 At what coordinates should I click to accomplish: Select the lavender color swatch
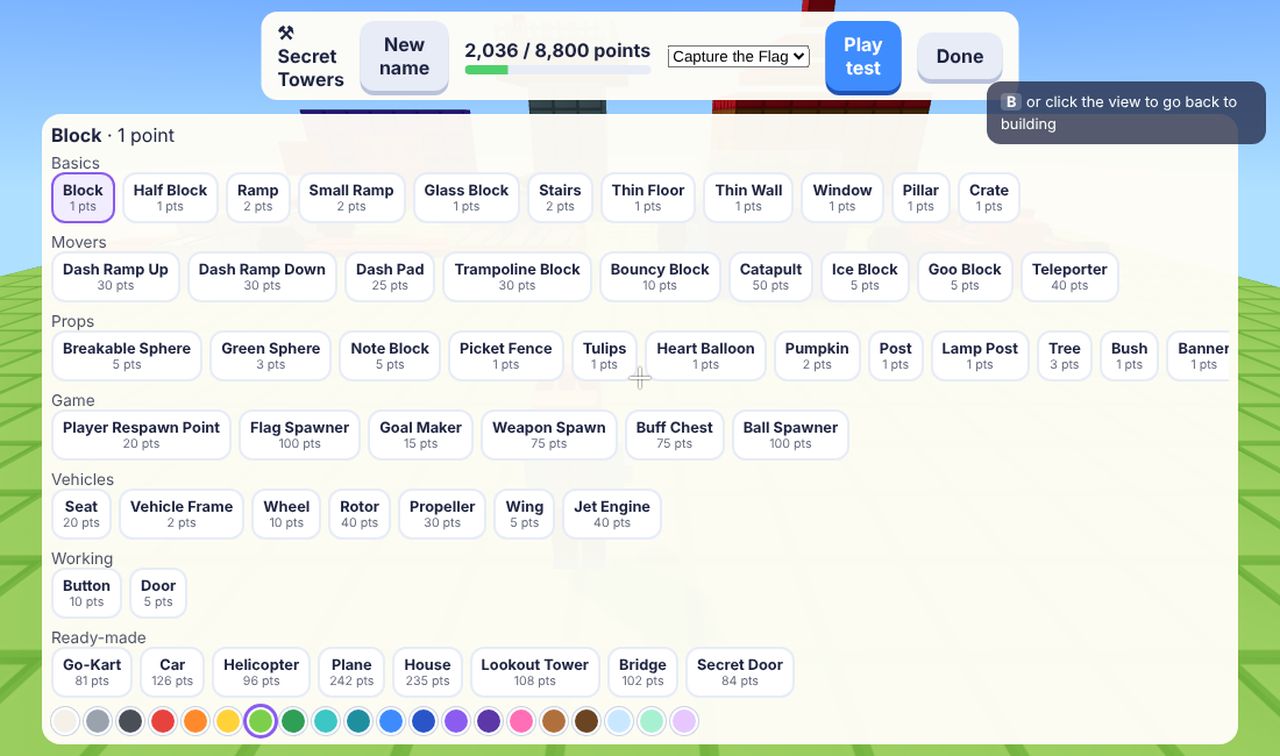(684, 721)
